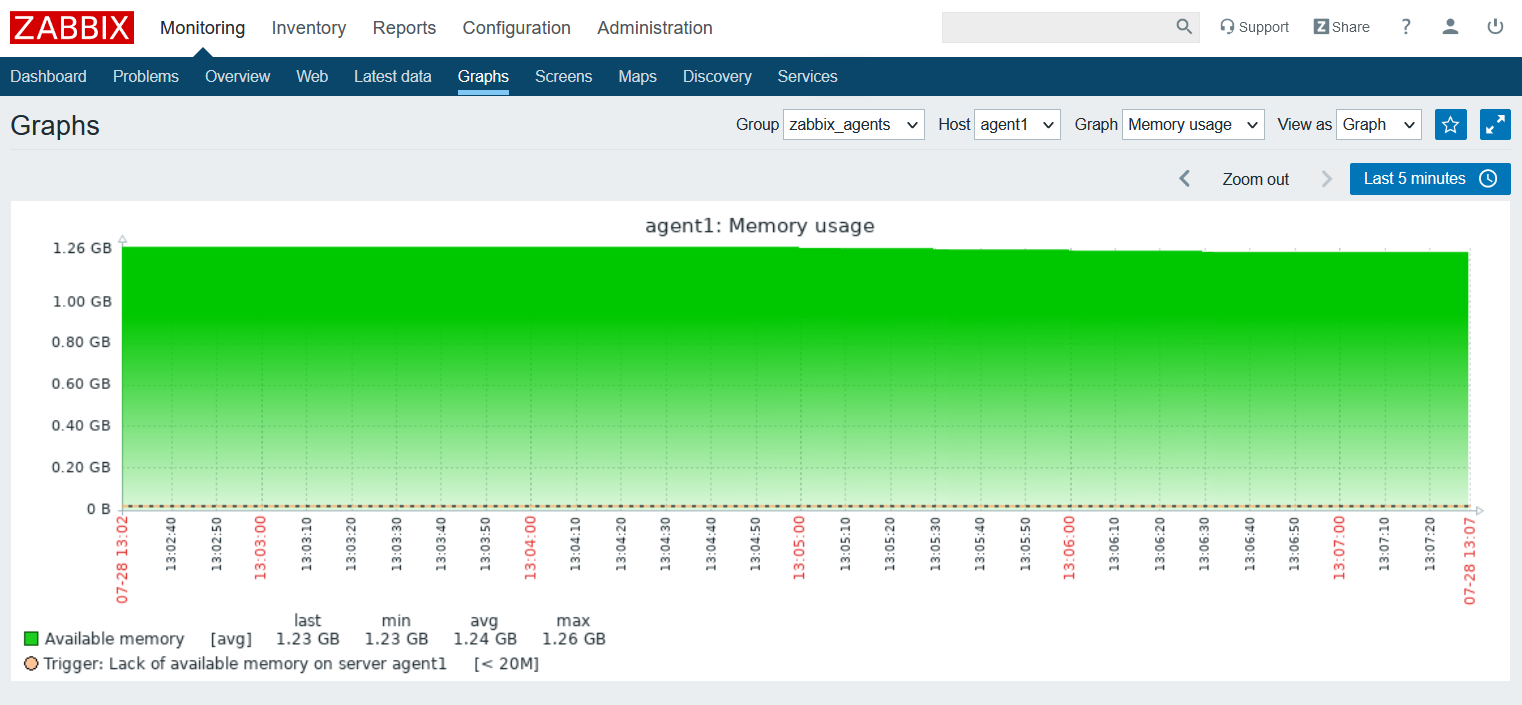This screenshot has width=1522, height=705.
Task: Open the View as dropdown
Action: (x=1379, y=124)
